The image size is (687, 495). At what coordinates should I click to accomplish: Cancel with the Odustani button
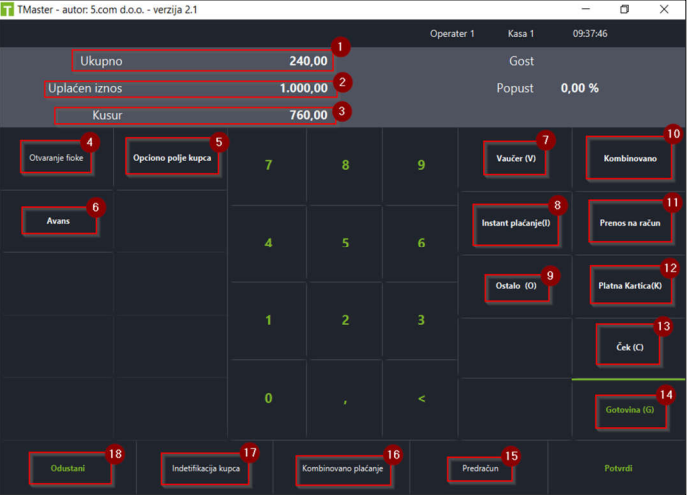tap(67, 468)
